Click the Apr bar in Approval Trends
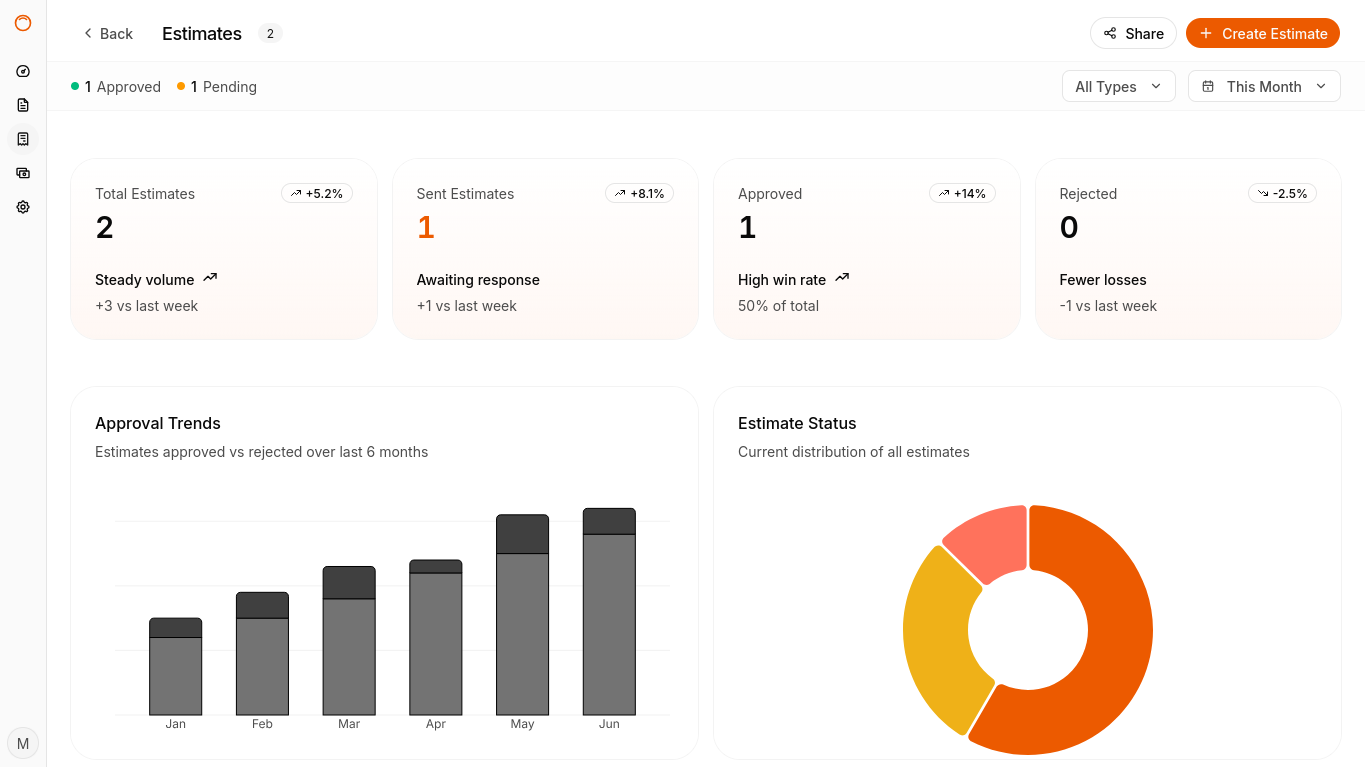 (x=436, y=638)
